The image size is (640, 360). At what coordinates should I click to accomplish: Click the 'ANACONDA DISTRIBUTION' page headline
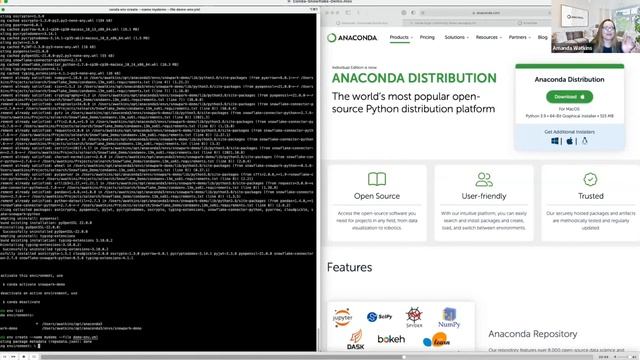click(414, 78)
